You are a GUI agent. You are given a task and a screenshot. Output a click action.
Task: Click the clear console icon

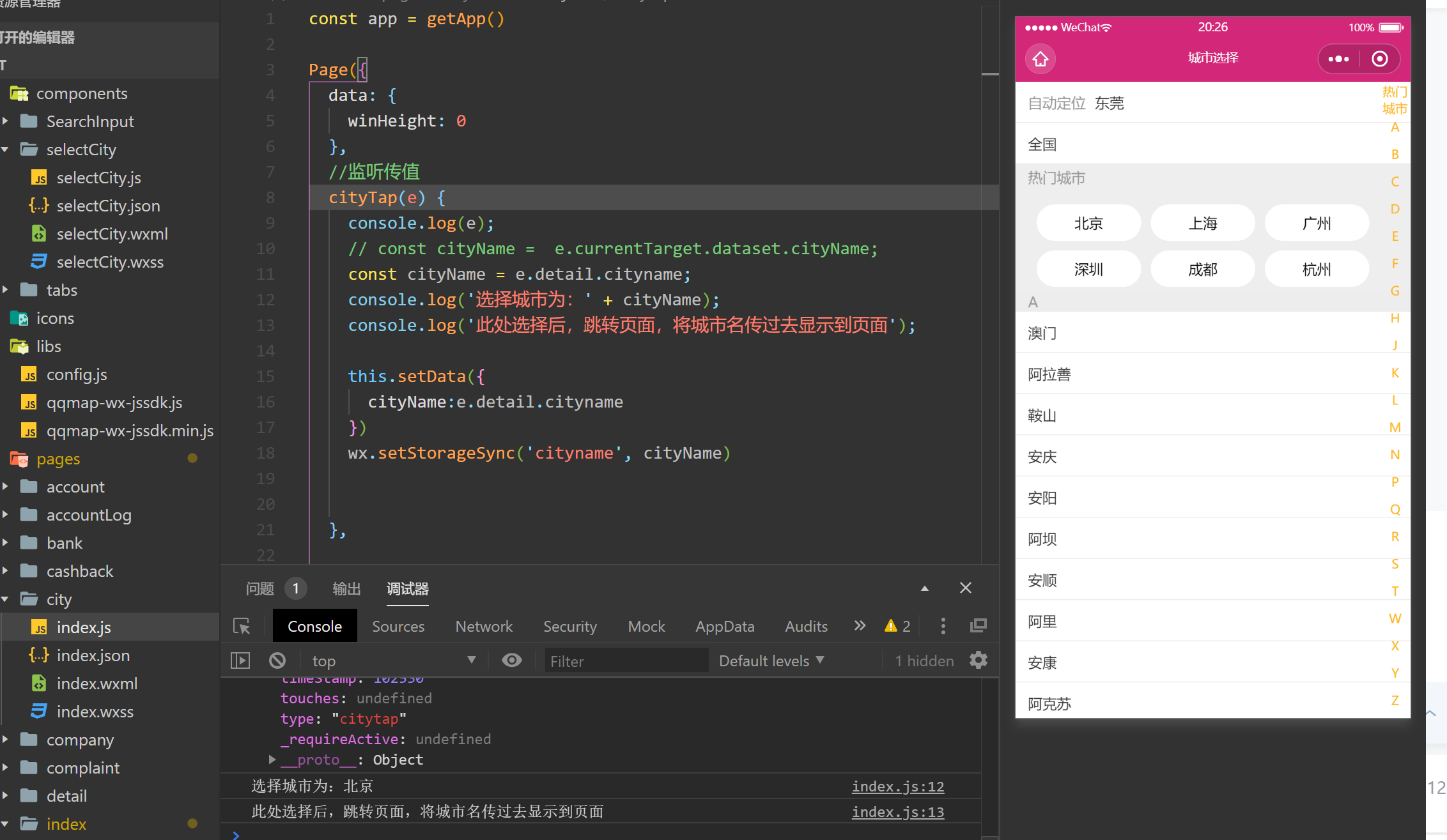[277, 661]
